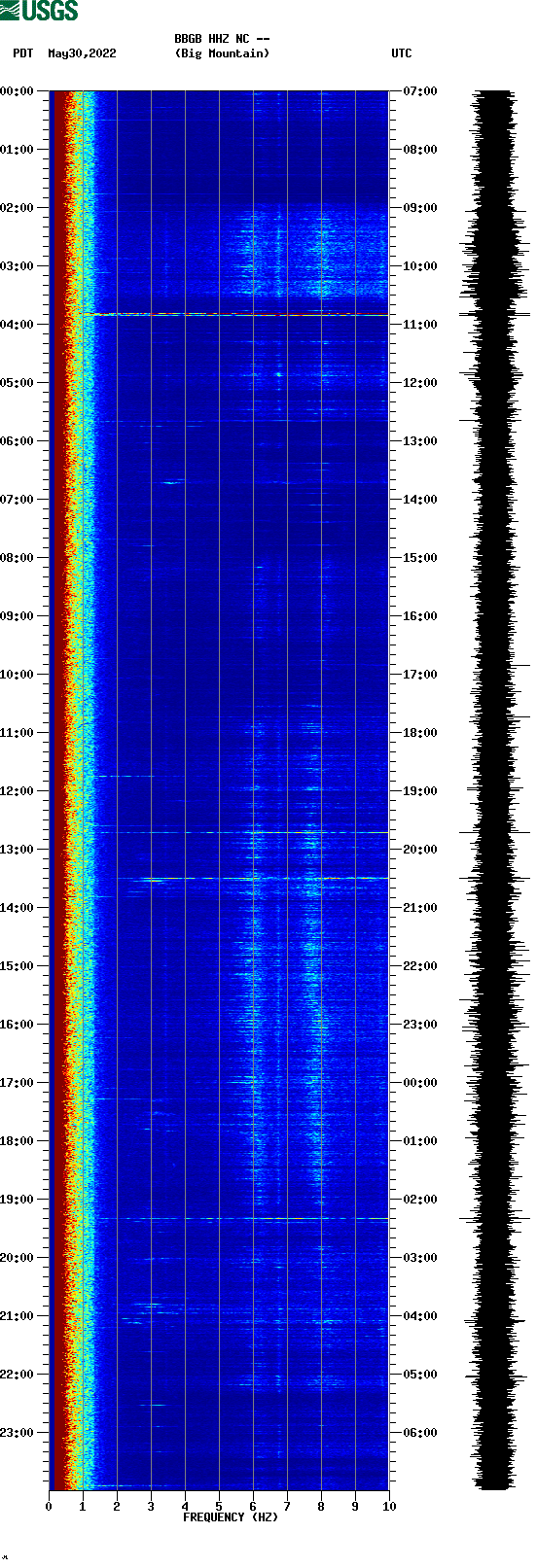Click the FREQUENCY (HZ) axis label

click(231, 1517)
